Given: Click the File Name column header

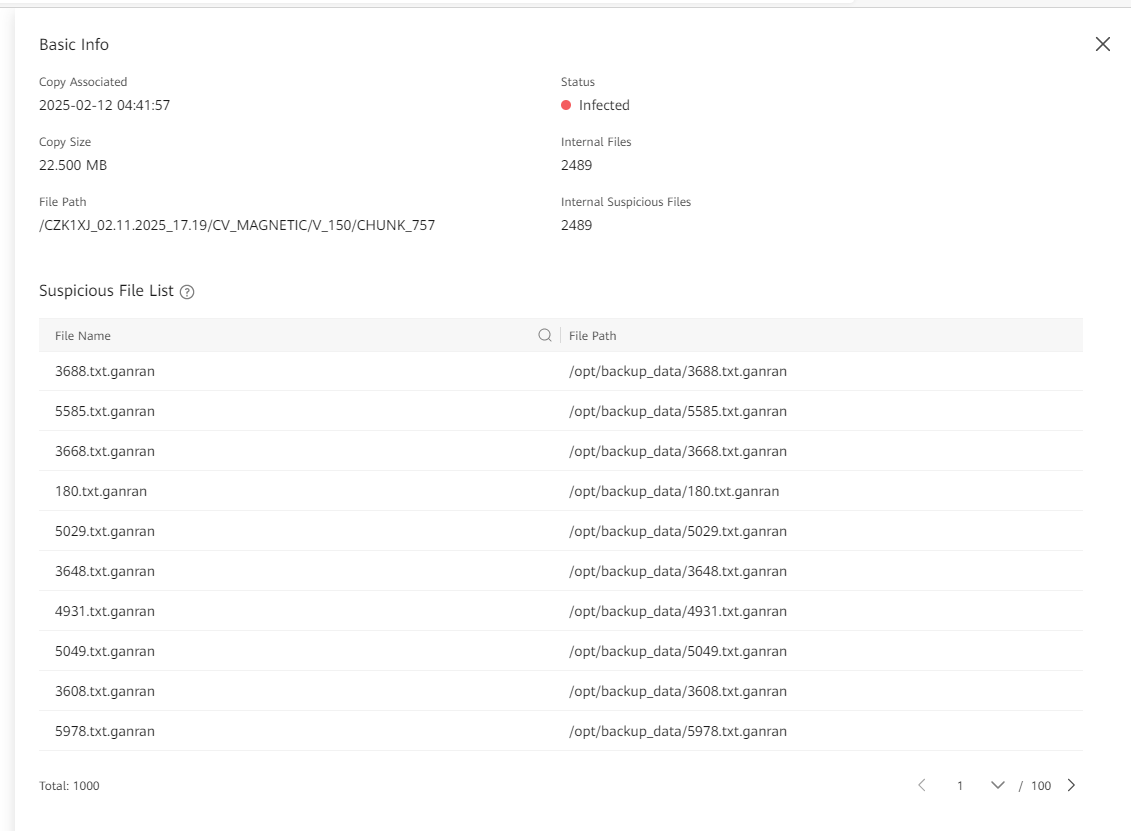Looking at the screenshot, I should tap(83, 336).
